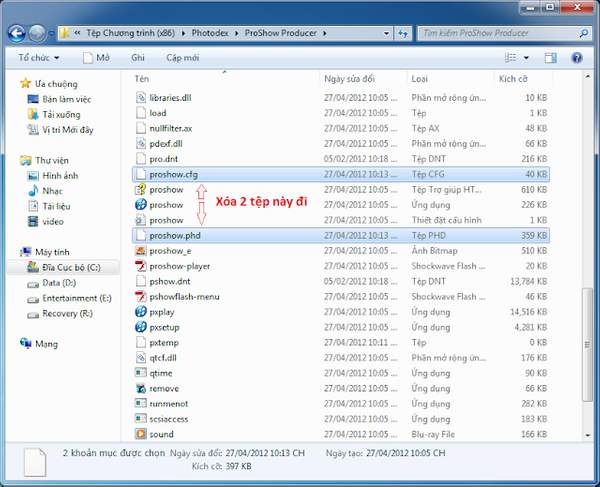
Task: Click pxsetup application icon
Action: pos(141,327)
